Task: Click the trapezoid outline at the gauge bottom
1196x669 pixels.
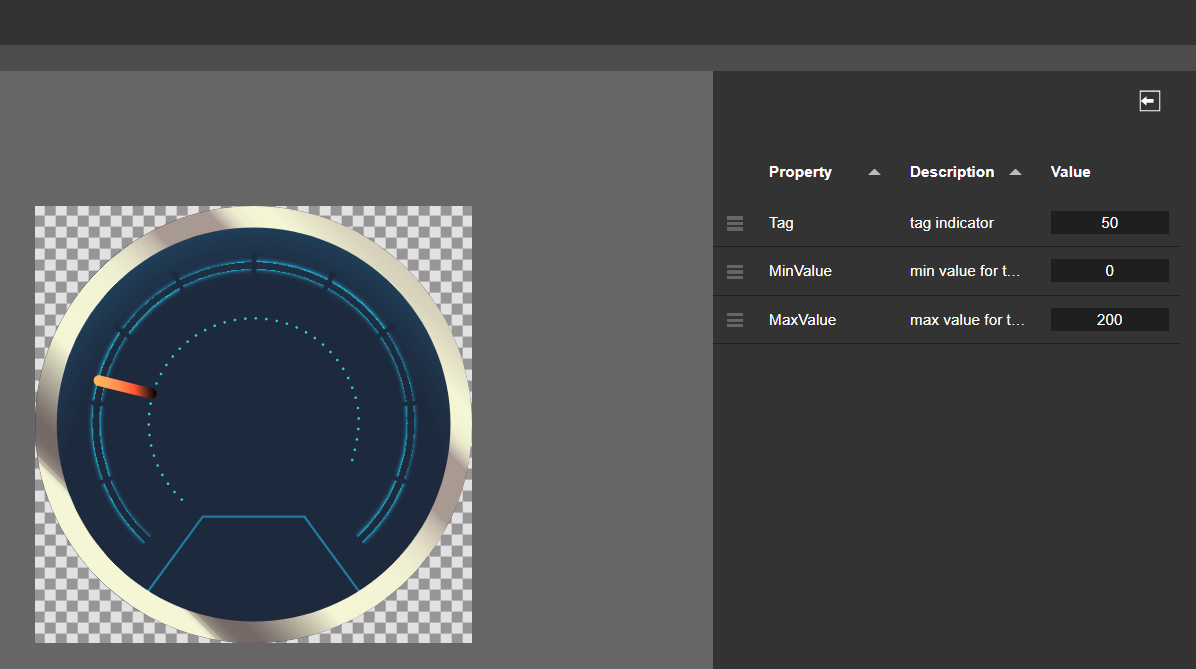Action: coord(254,517)
